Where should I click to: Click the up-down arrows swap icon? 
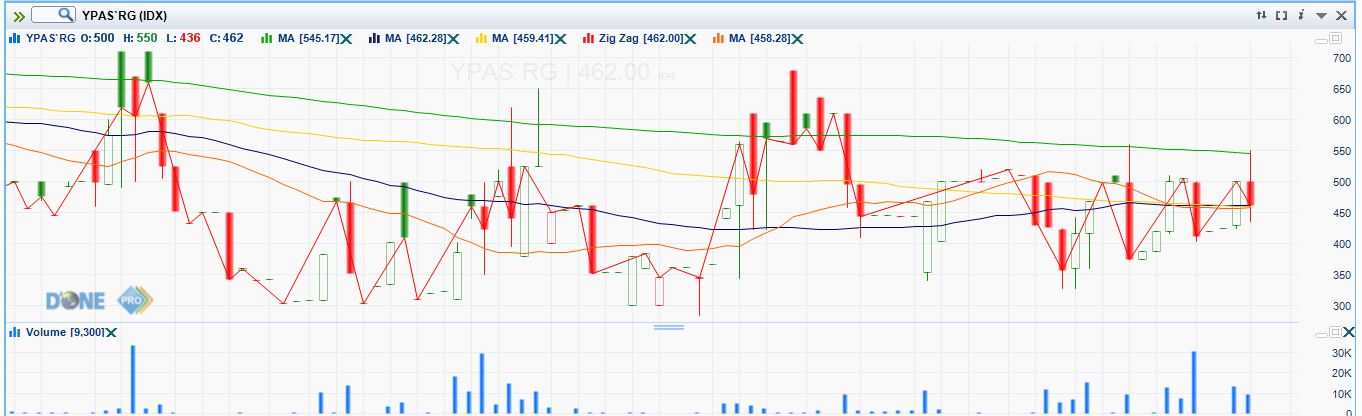coord(1261,15)
